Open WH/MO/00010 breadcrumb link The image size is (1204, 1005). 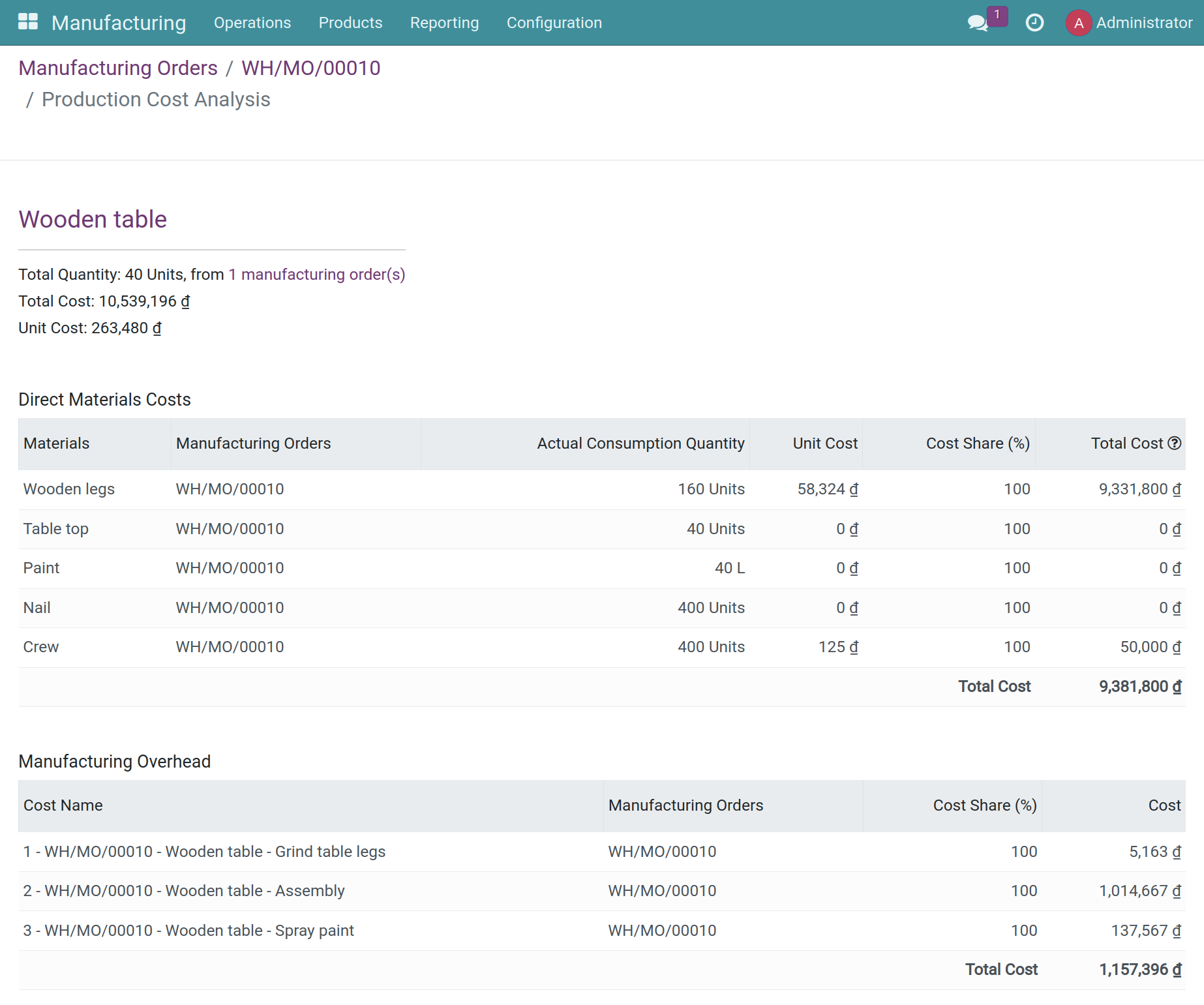point(311,68)
